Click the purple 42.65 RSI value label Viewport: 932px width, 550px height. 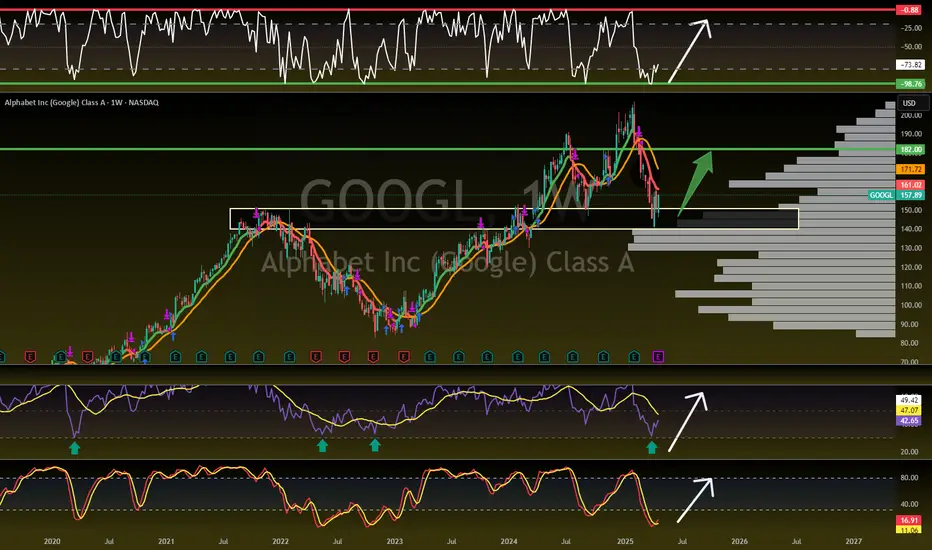pyautogui.click(x=909, y=420)
